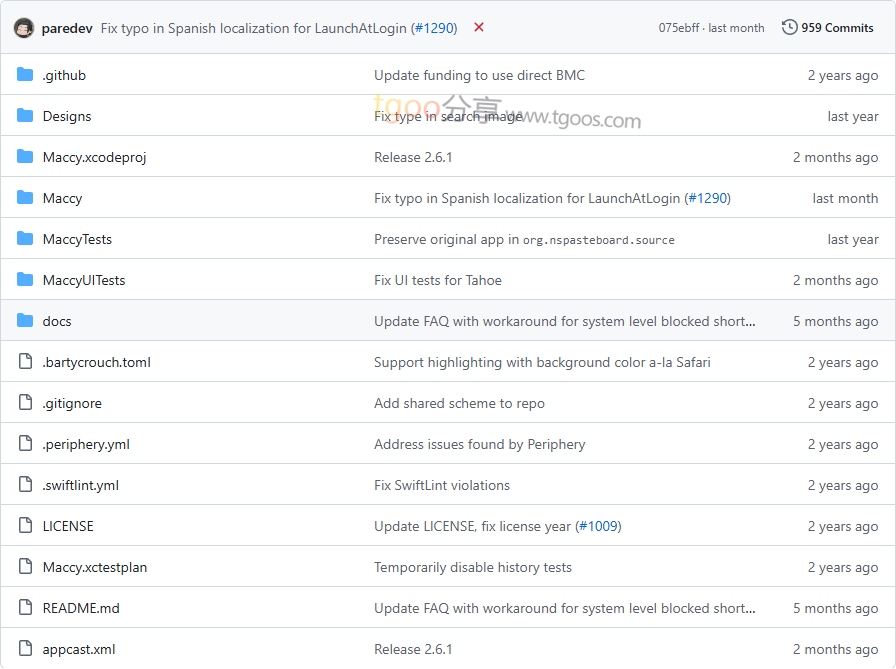896x669 pixels.
Task: Click the .swiftlint.yml file icon
Action: (x=25, y=485)
